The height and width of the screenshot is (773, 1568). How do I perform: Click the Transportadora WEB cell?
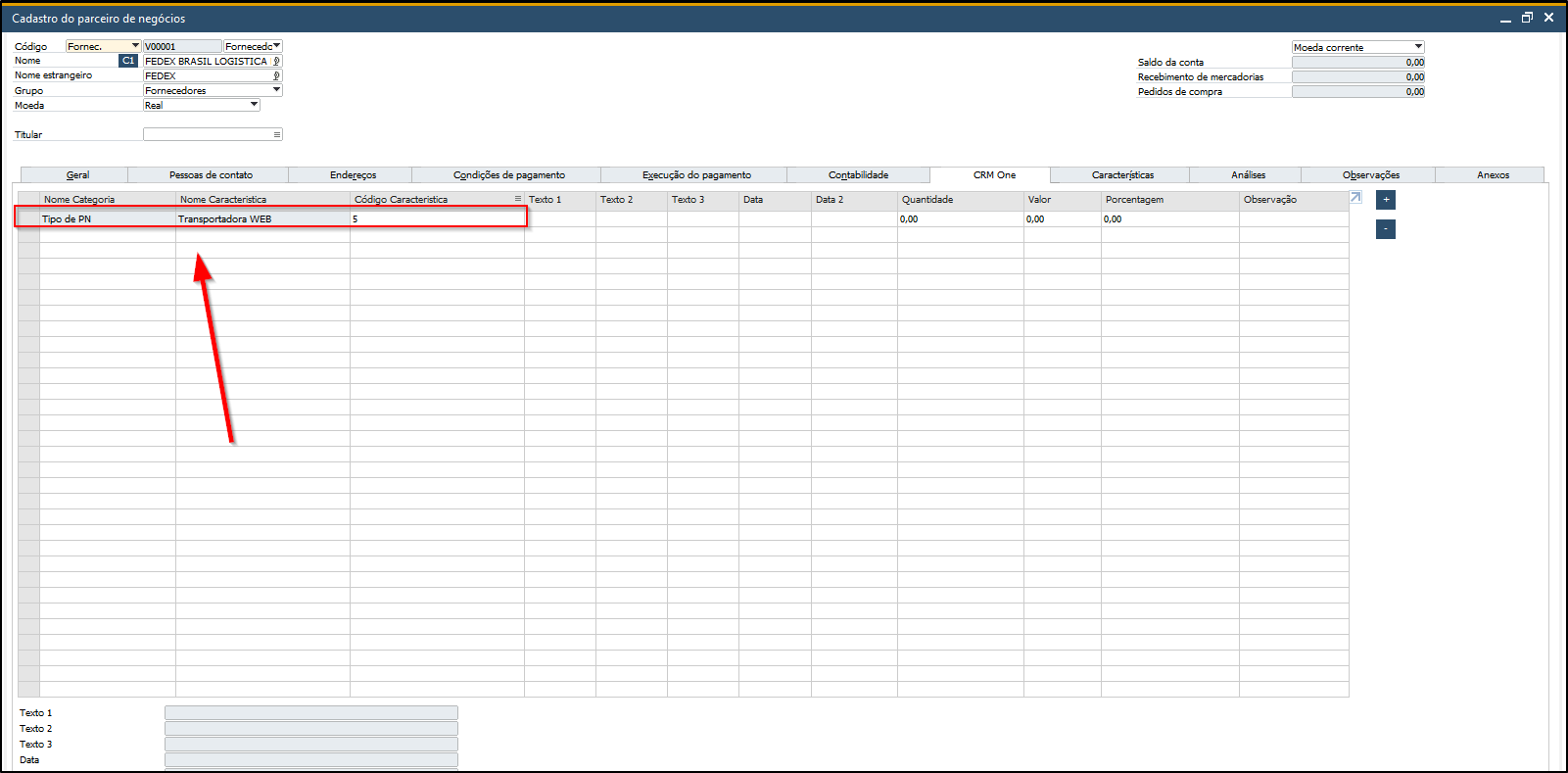pyautogui.click(x=262, y=219)
